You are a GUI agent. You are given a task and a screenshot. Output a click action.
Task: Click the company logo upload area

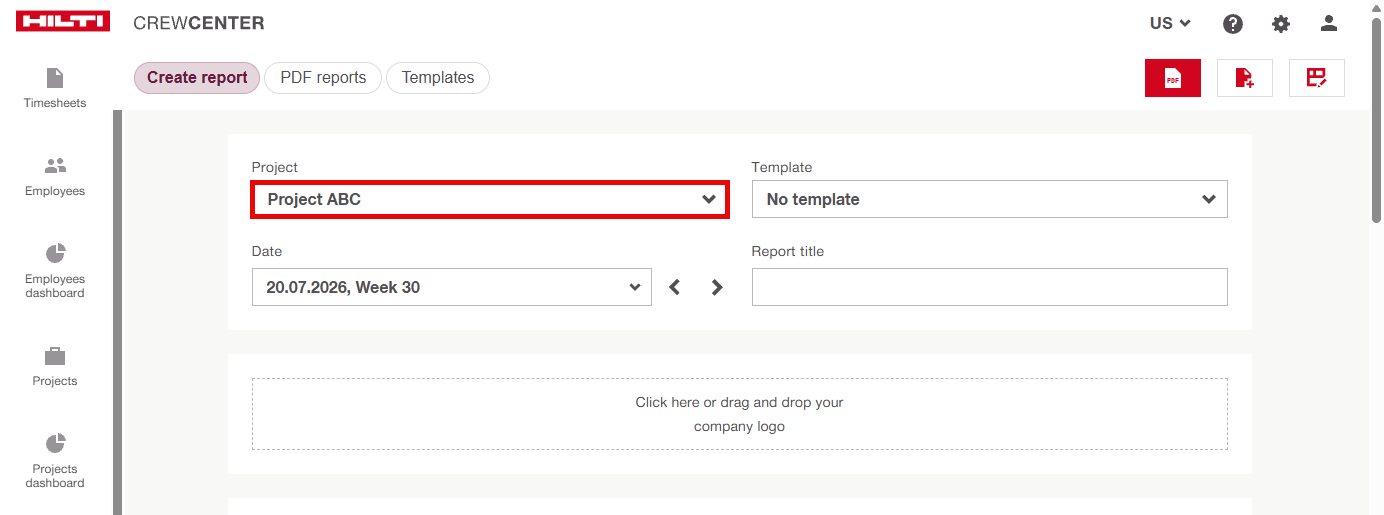click(740, 414)
